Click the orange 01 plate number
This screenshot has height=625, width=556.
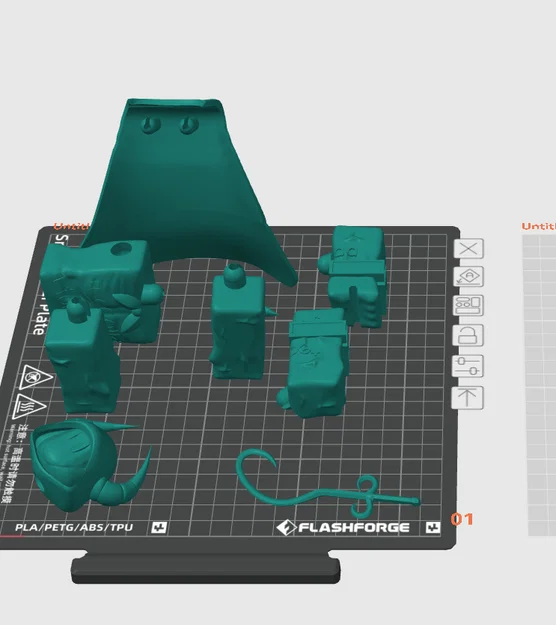(462, 519)
